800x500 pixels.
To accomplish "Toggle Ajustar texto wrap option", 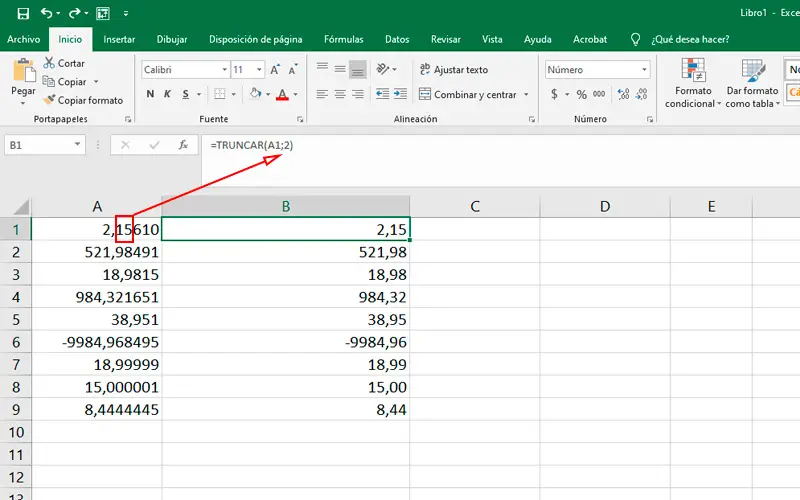I will pyautogui.click(x=452, y=70).
